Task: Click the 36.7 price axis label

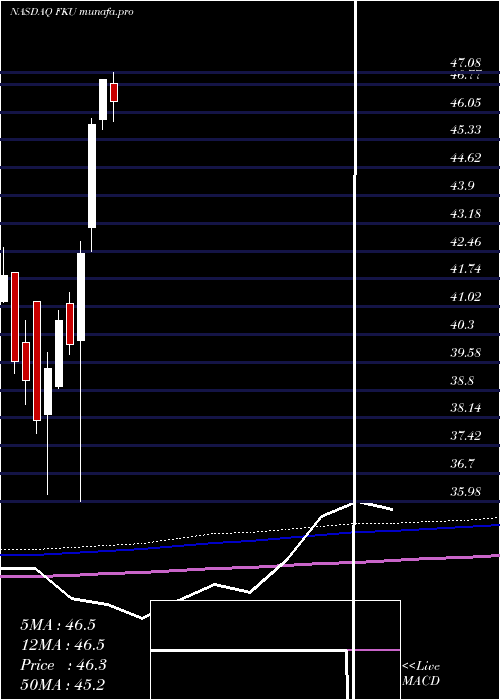Action: (x=462, y=464)
